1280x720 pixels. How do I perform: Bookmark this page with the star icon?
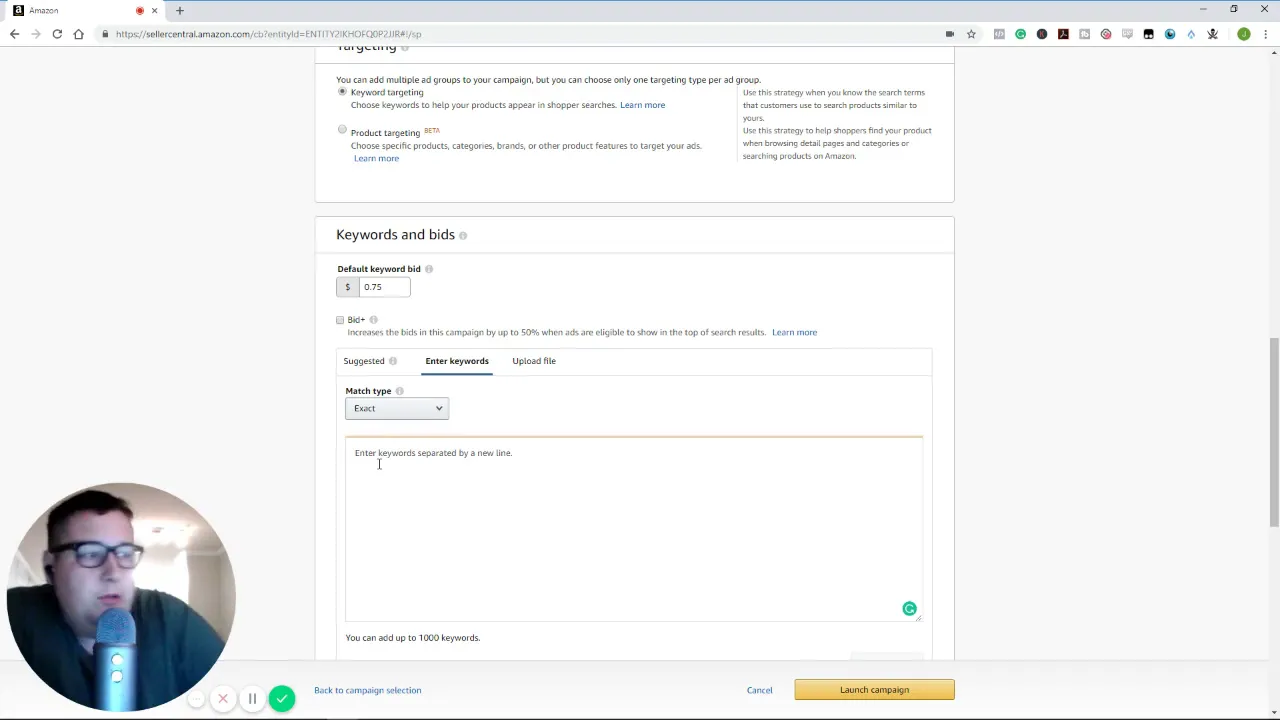(971, 34)
